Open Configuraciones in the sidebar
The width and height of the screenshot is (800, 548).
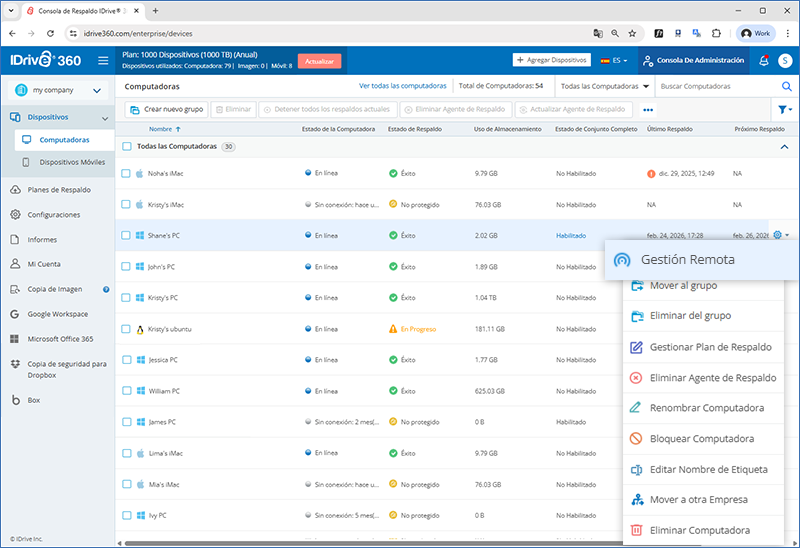[x=54, y=215]
